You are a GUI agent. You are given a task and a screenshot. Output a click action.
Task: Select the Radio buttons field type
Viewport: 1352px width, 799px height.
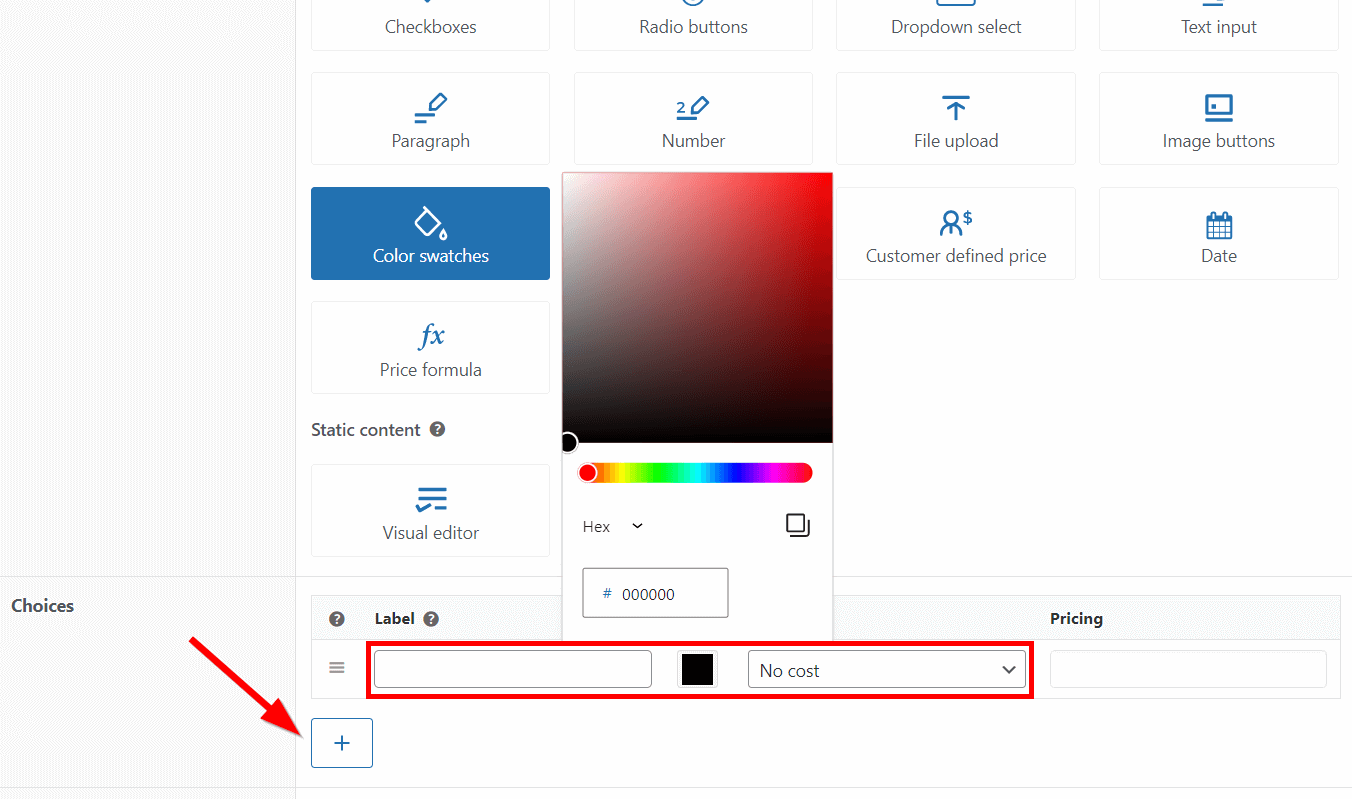coord(692,18)
